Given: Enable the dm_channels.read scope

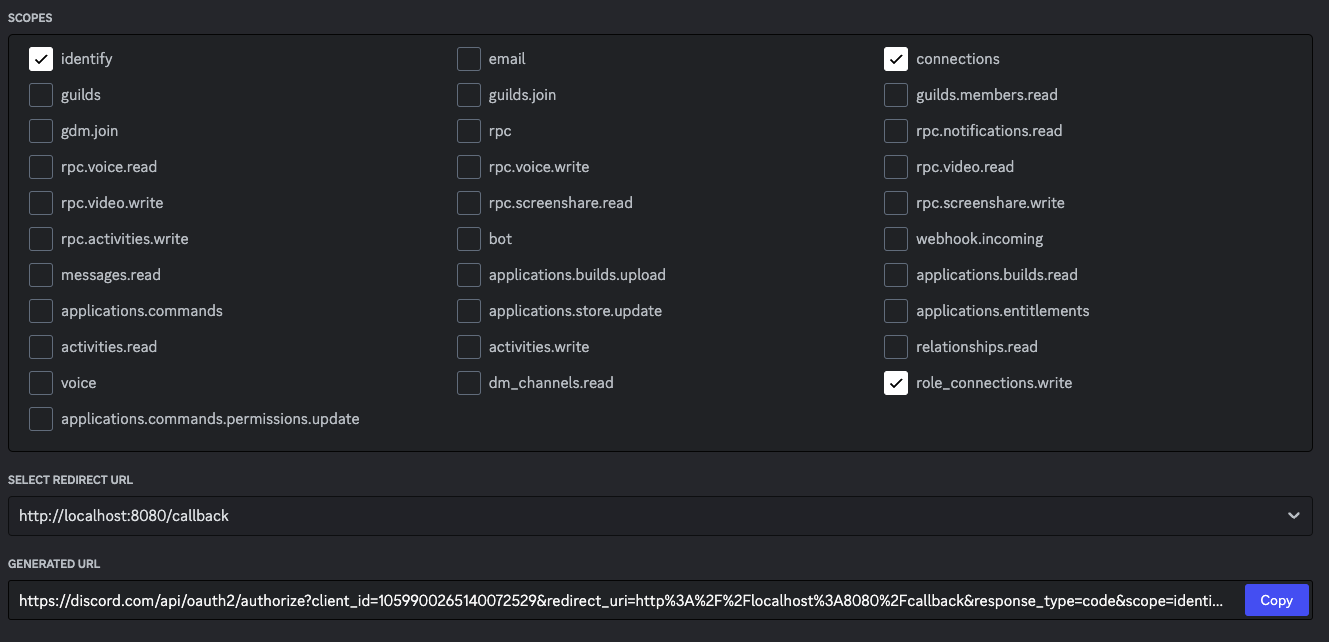Looking at the screenshot, I should [469, 383].
